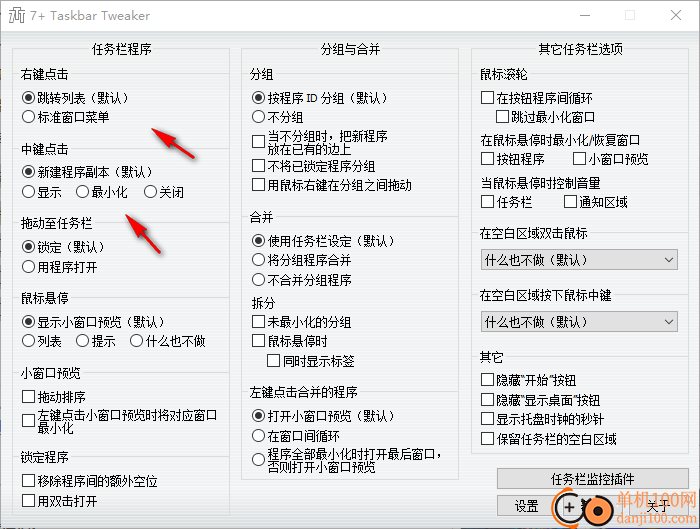Tick 隐藏"开始"按钮 checkbox
The image size is (700, 529).
[x=488, y=380]
